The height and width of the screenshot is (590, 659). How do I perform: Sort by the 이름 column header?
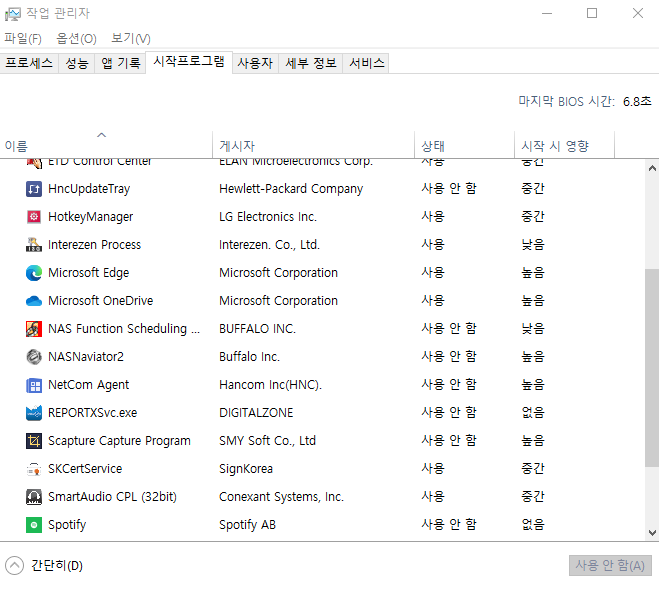coord(106,145)
